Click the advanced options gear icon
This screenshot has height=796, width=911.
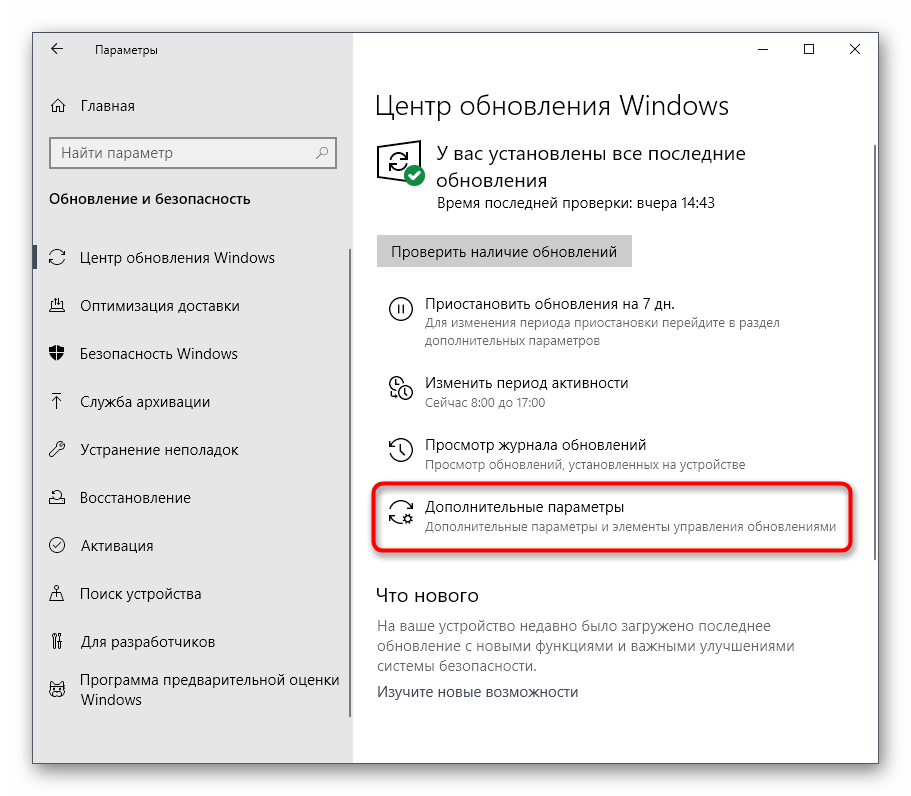(401, 512)
